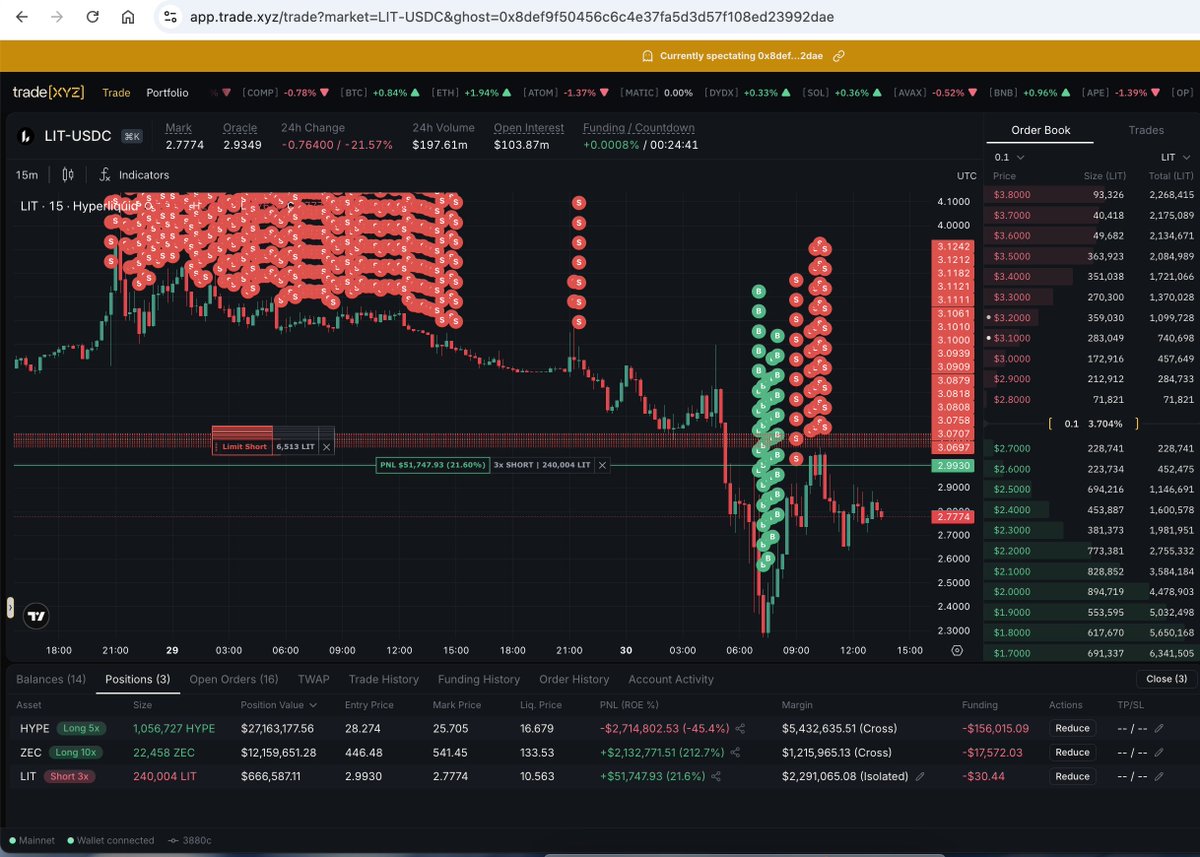Screen dimensions: 1200x857
Task: Copy spectating link icon in banner
Action: point(839,56)
